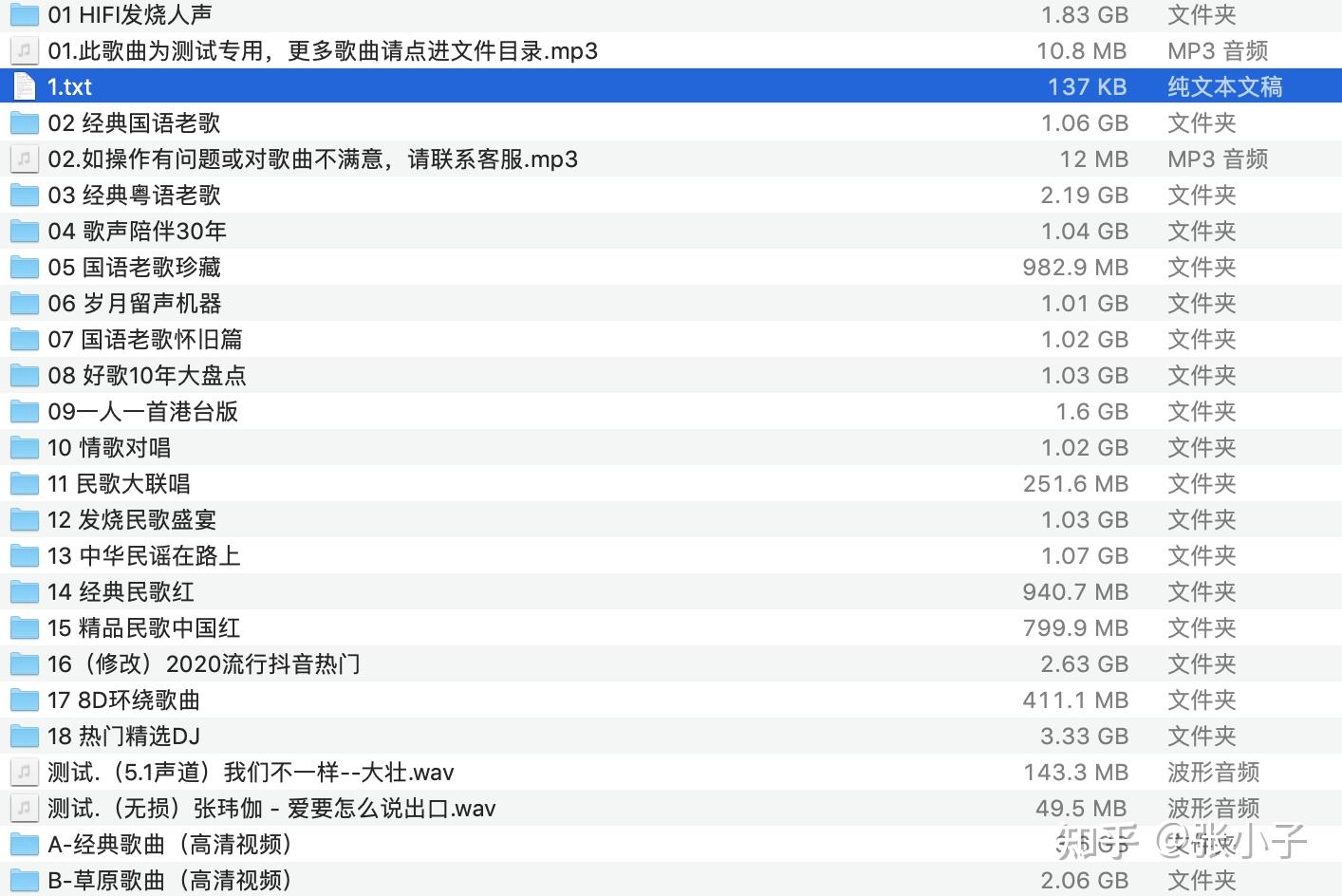Click text document icon of 1.txt

[x=24, y=87]
